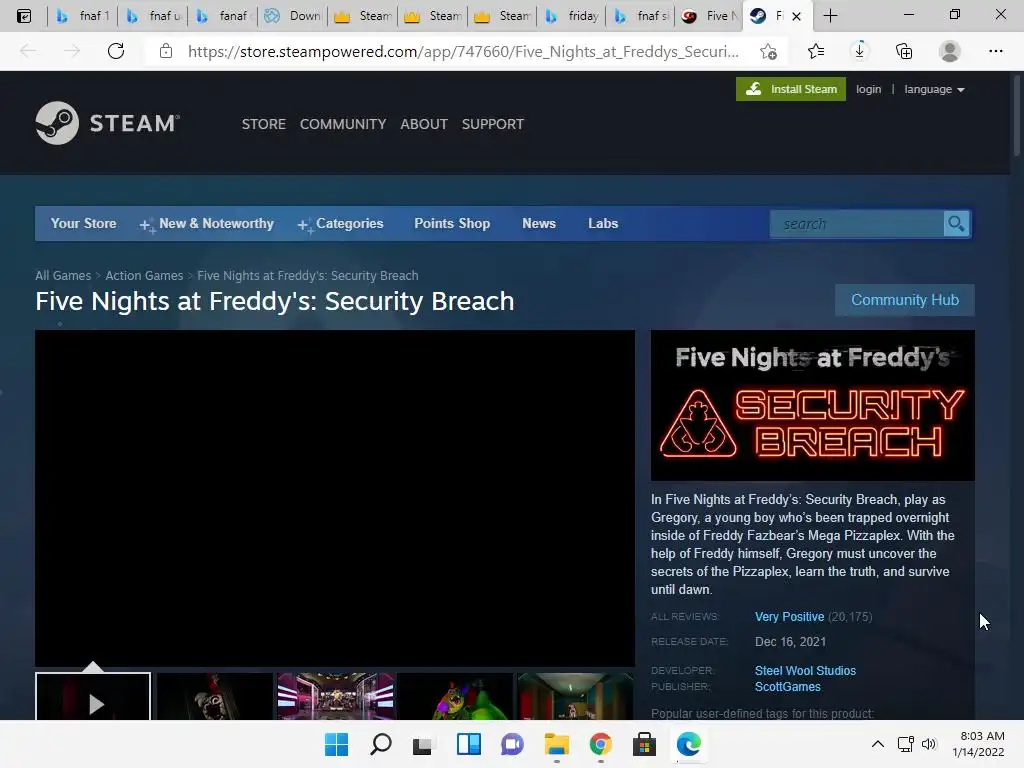Image resolution: width=1024 pixels, height=768 pixels.
Task: Select the pink neon atrium screenshot thumbnail
Action: pyautogui.click(x=335, y=696)
